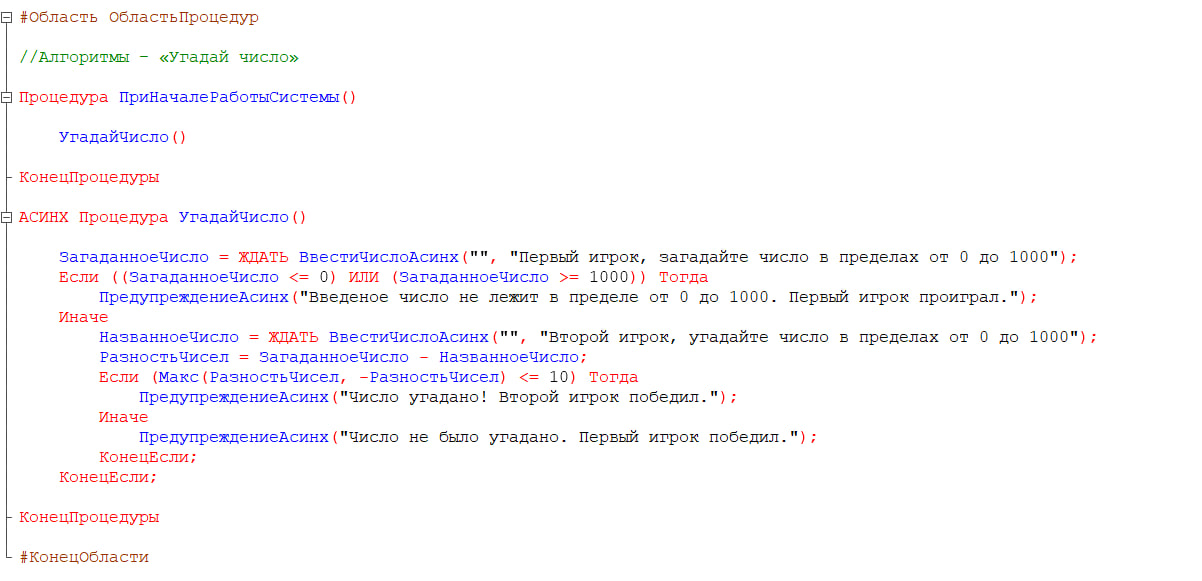The width and height of the screenshot is (1202, 581).
Task: Click the last КонецПроцедуры keyword
Action: pyautogui.click(x=89, y=518)
